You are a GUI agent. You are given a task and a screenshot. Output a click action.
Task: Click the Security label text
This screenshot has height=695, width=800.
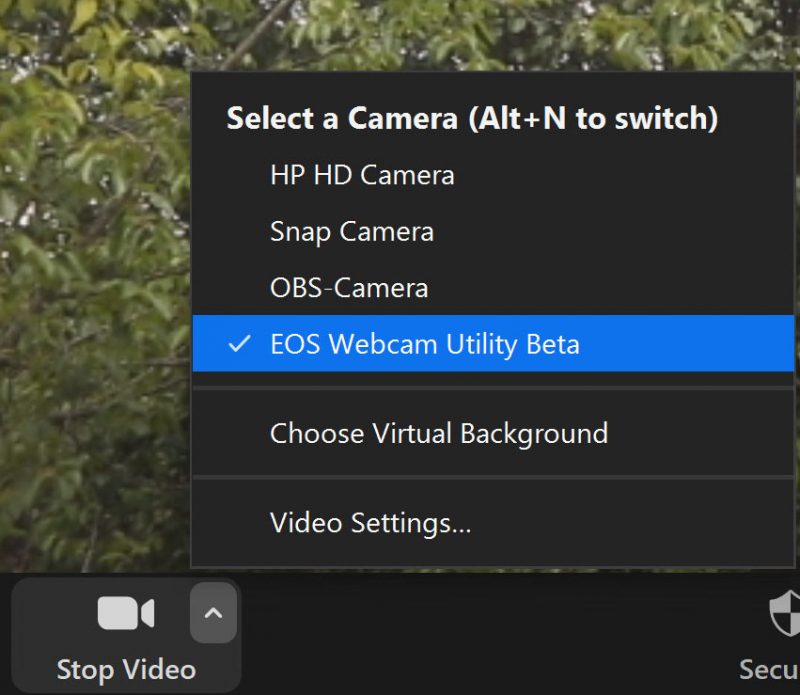(770, 668)
